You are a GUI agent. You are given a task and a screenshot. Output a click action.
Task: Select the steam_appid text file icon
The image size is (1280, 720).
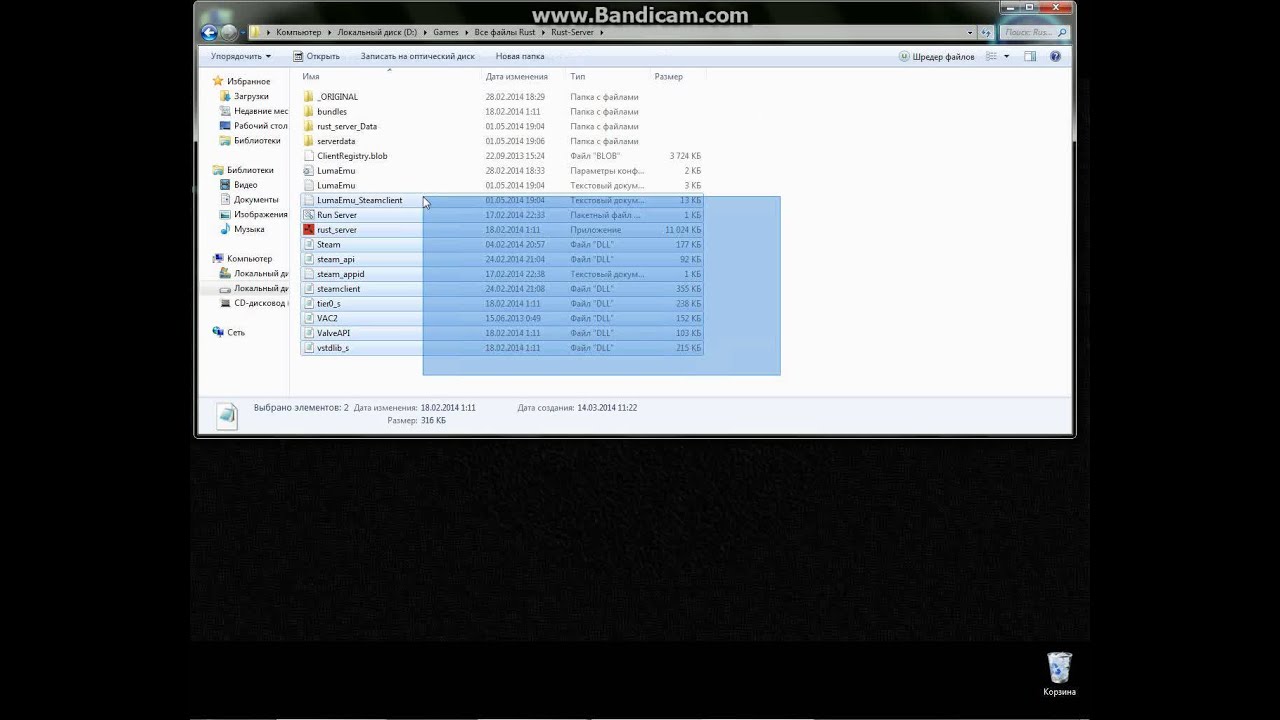(x=309, y=274)
